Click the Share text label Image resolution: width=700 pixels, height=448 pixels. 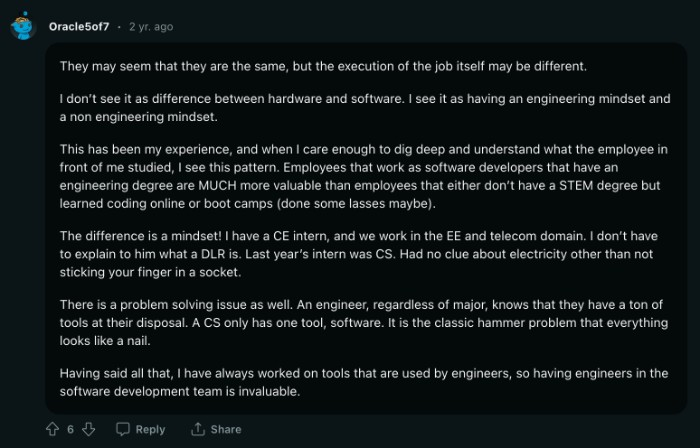click(226, 429)
